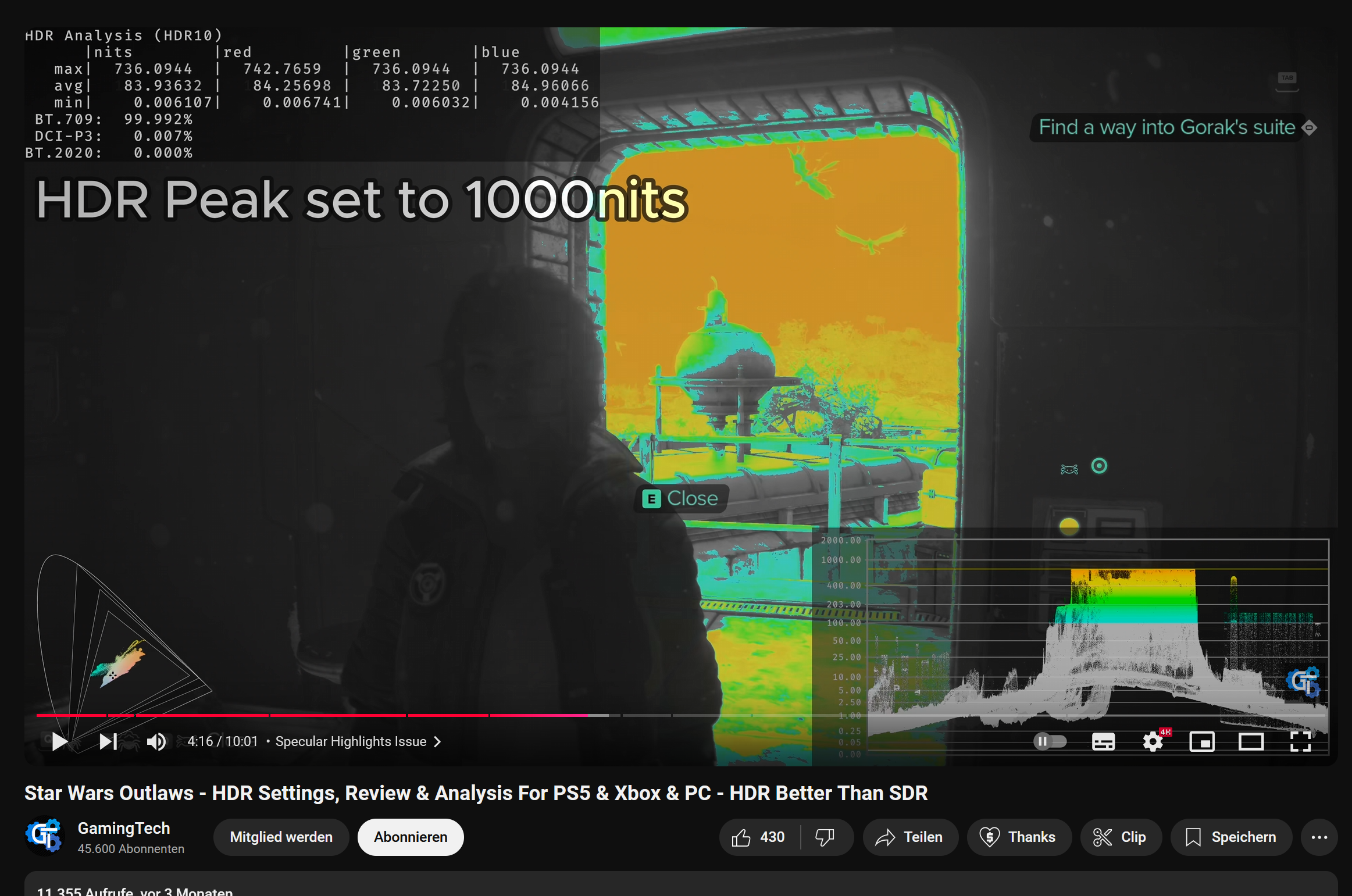Mute the video volume
Screen dimensions: 1352x896
(155, 742)
